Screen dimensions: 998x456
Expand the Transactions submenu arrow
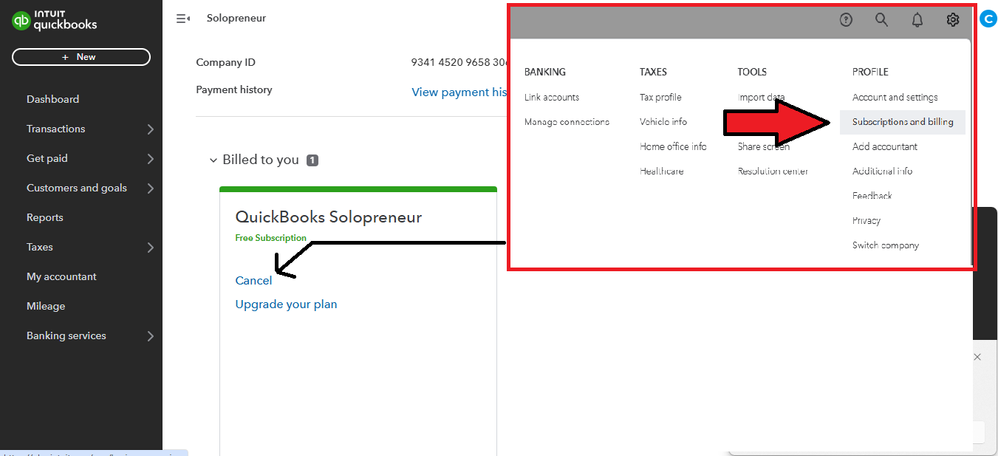[x=151, y=129]
